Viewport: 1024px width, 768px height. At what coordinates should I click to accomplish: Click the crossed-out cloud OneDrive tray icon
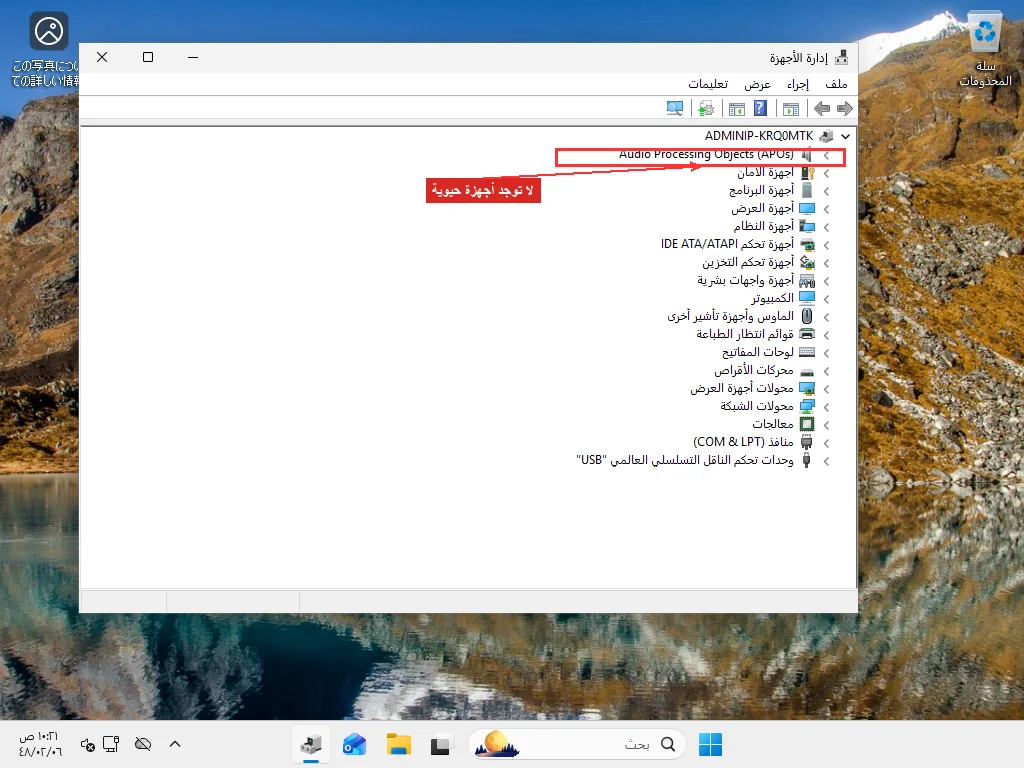[x=142, y=744]
